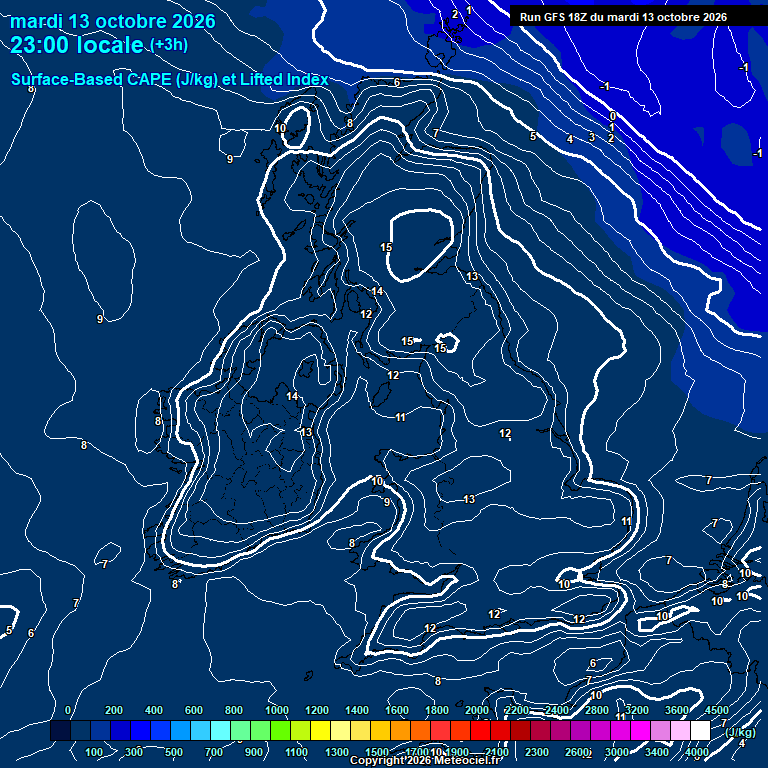
Task: Open the Copyright 2026 Meteociel.fr link
Action: [x=425, y=760]
